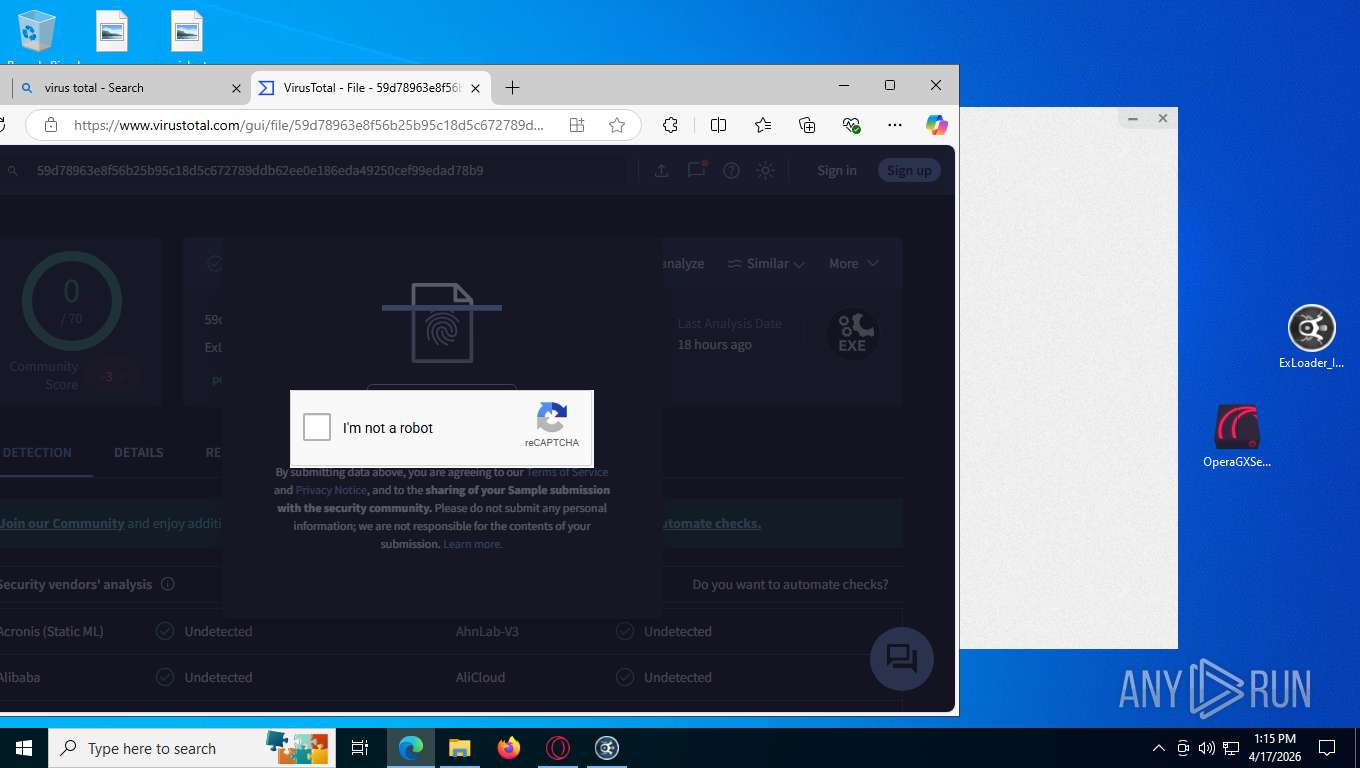1360x768 pixels.
Task: Minimize the white background window
Action: click(x=1133, y=118)
